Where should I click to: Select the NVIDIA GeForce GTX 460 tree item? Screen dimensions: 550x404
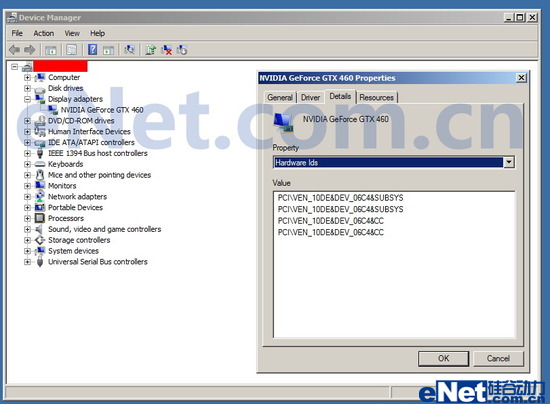coord(102,110)
